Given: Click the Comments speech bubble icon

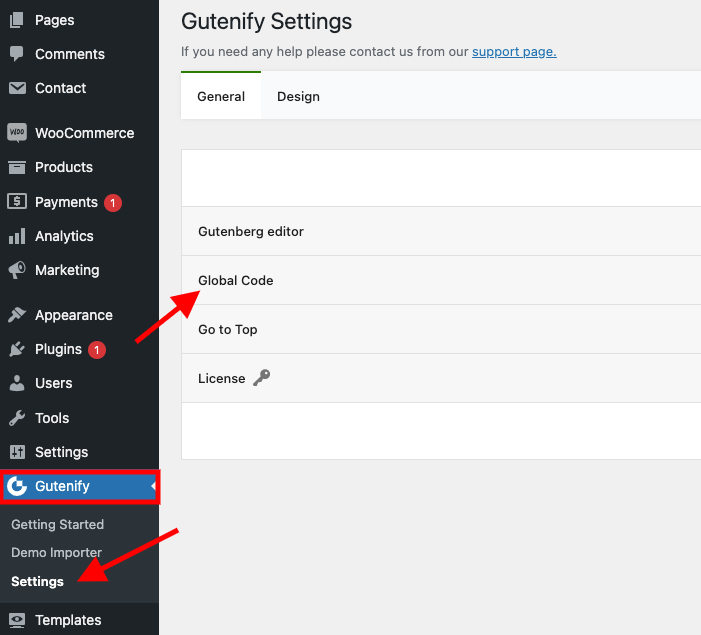Looking at the screenshot, I should 17,54.
